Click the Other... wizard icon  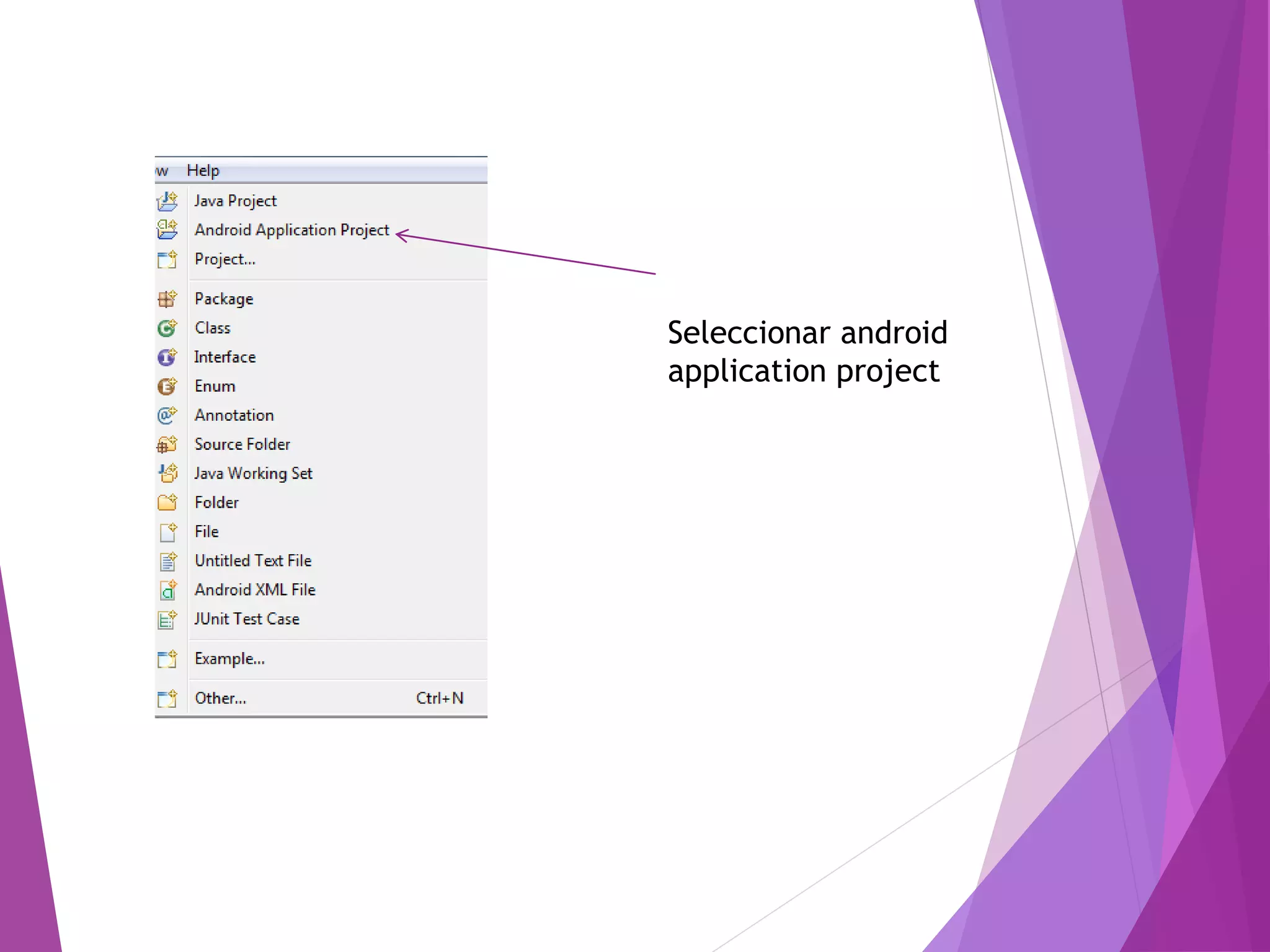[x=167, y=699]
